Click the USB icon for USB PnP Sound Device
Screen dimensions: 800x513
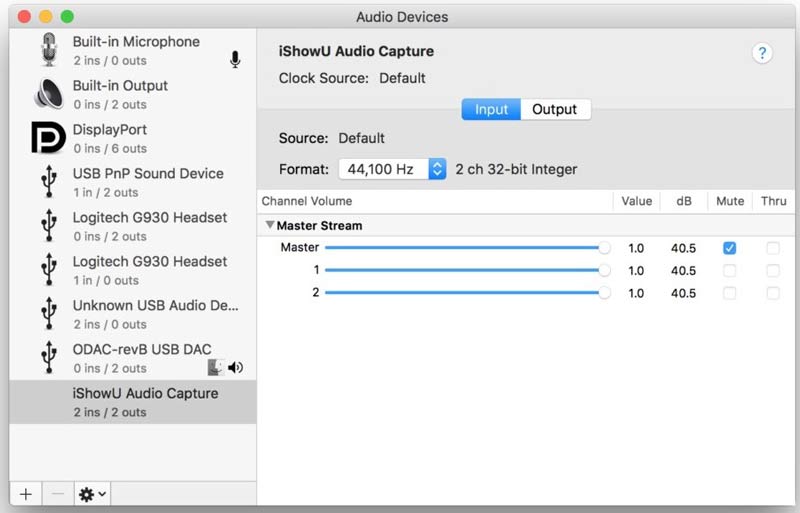(49, 182)
